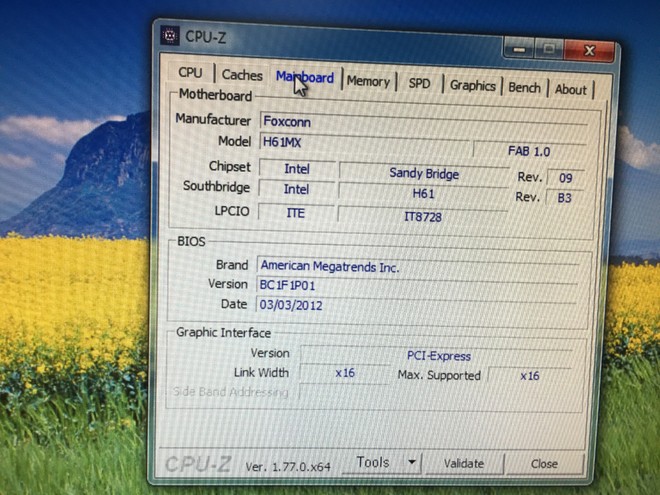
Task: Expand the Tools dropdown arrow
Action: (x=412, y=462)
